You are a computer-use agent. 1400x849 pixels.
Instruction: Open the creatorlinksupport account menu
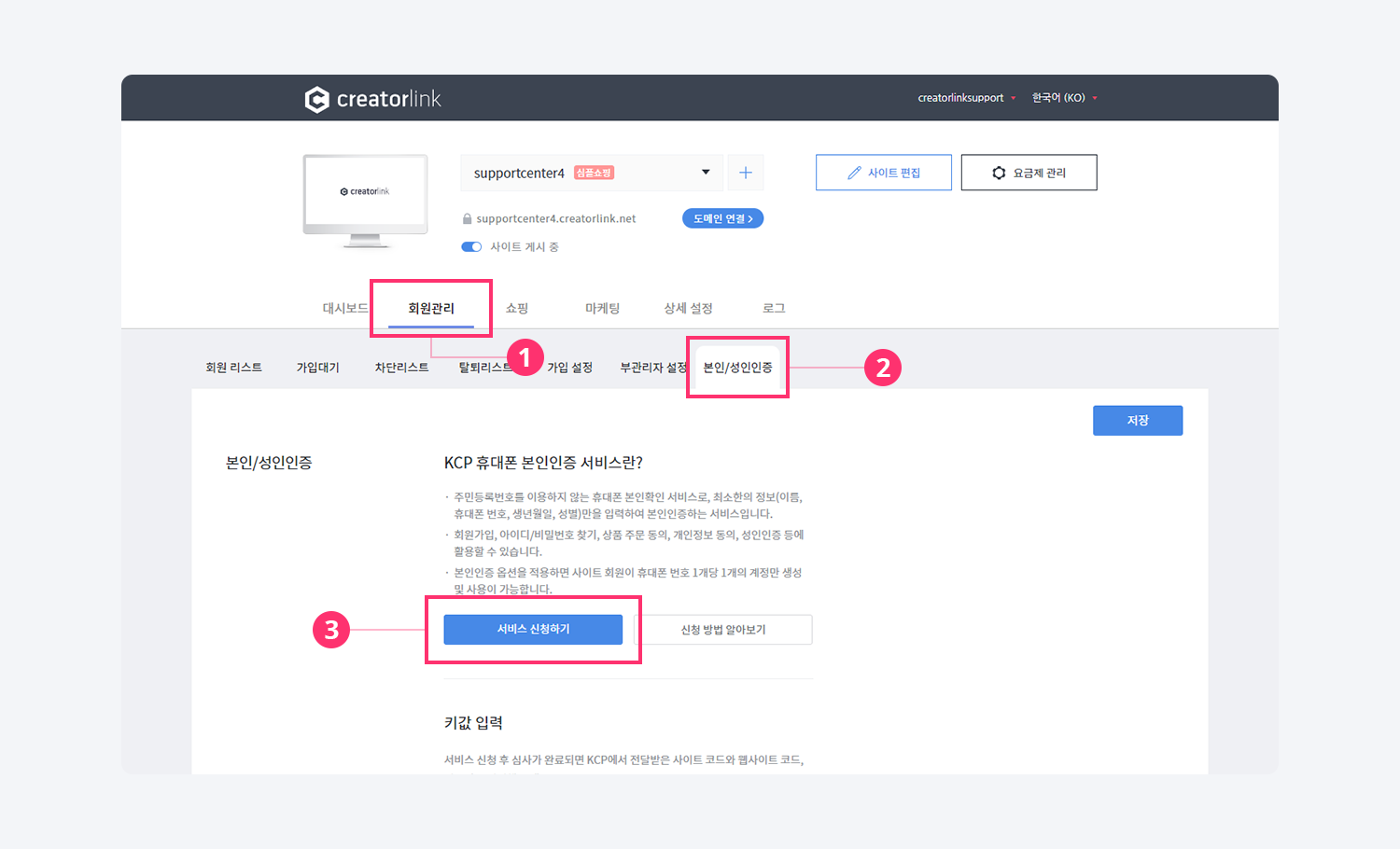coord(966,98)
